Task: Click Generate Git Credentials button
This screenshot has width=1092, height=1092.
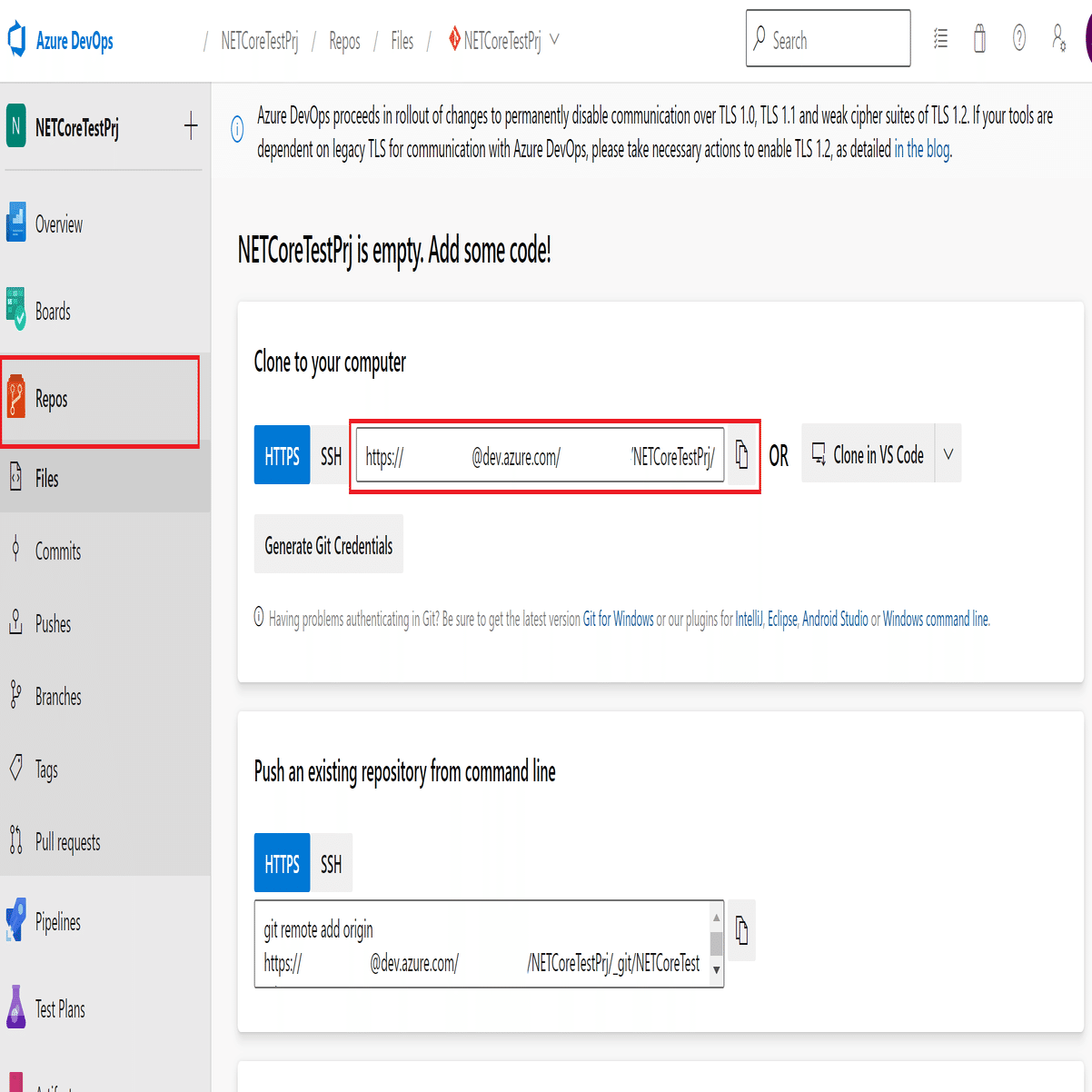Action: tap(329, 545)
